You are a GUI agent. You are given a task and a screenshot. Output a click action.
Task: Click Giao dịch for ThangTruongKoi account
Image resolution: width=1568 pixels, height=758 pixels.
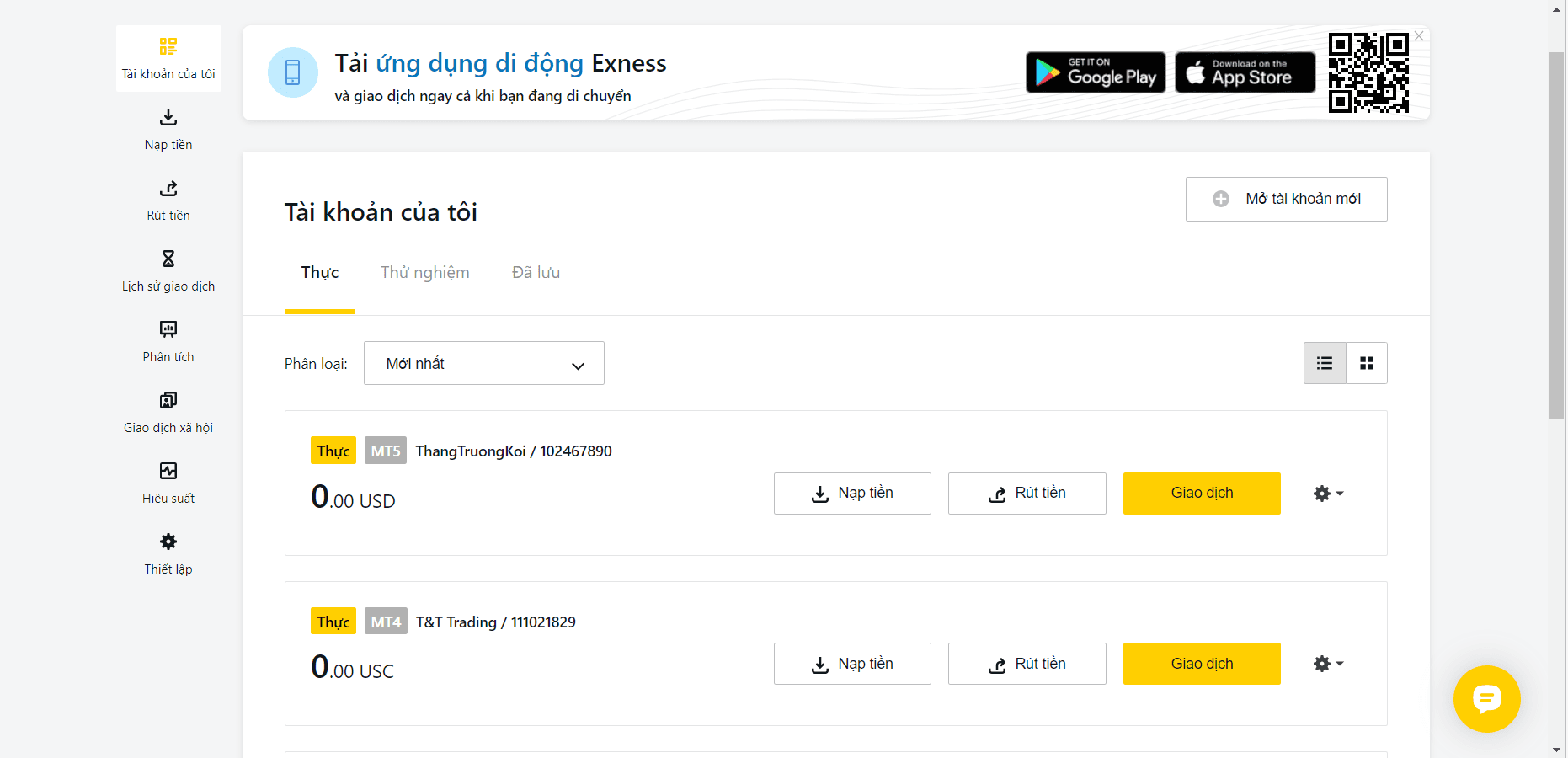click(x=1202, y=494)
